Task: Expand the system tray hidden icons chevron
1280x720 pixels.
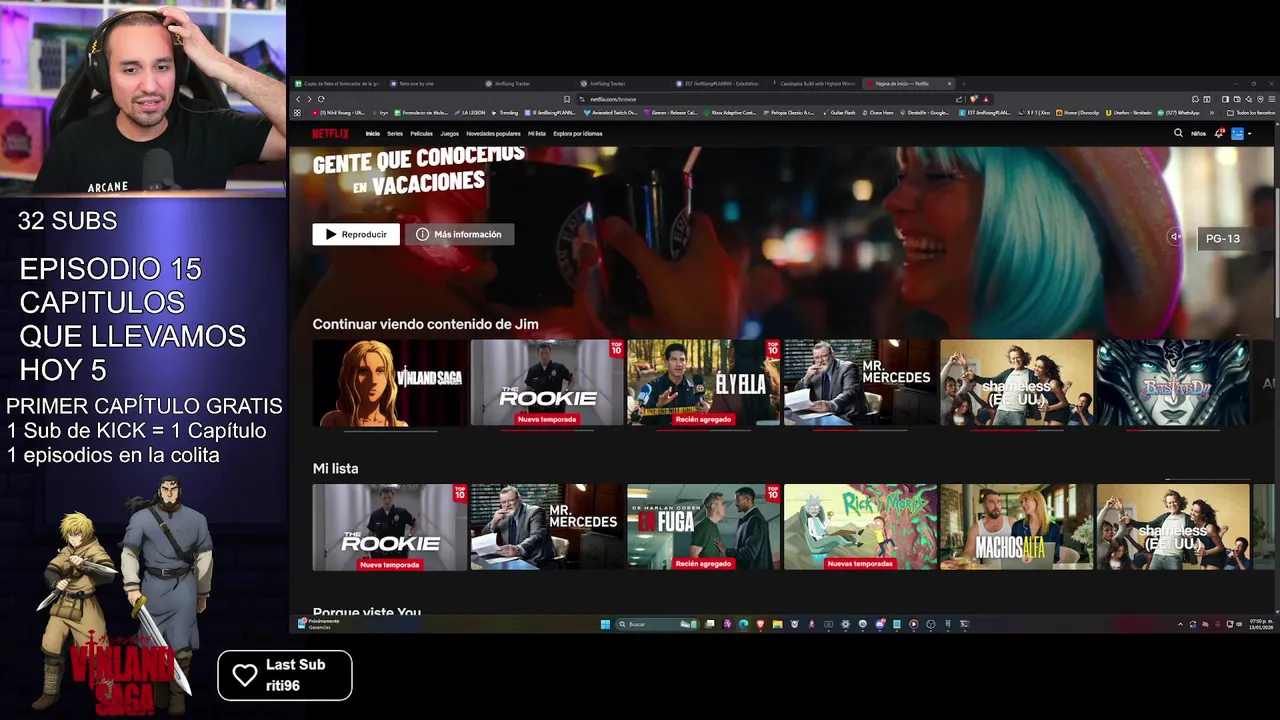Action: 1180,624
